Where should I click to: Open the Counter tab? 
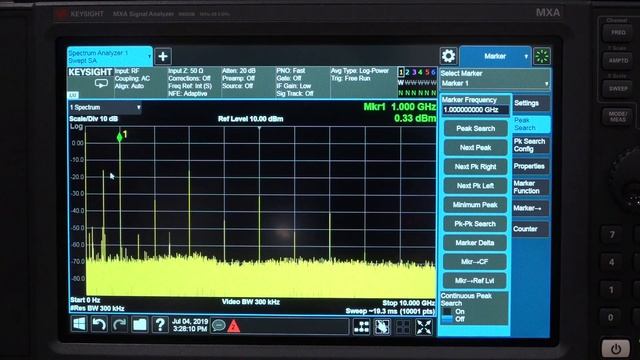point(531,229)
